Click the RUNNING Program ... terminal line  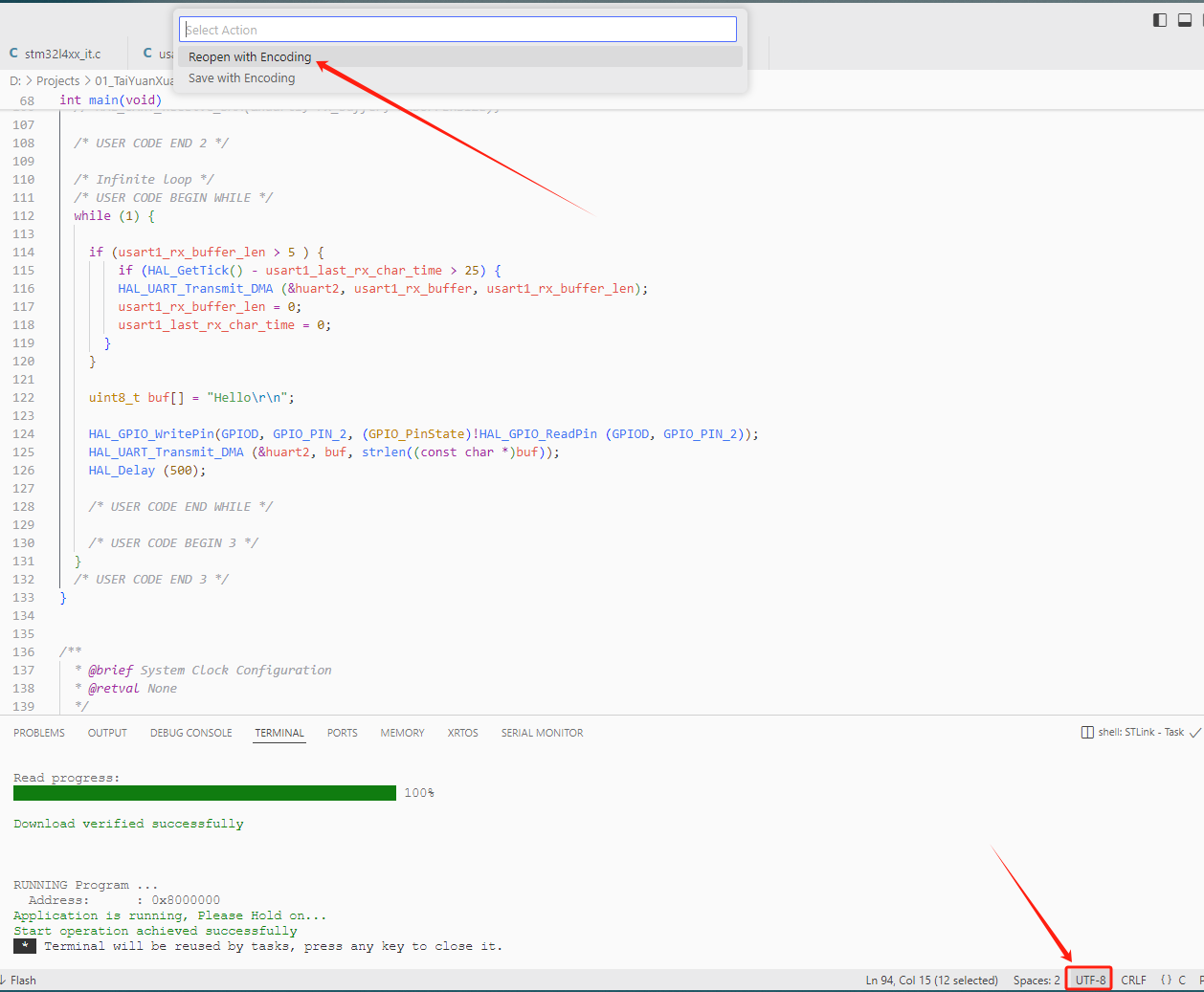pyautogui.click(x=86, y=885)
